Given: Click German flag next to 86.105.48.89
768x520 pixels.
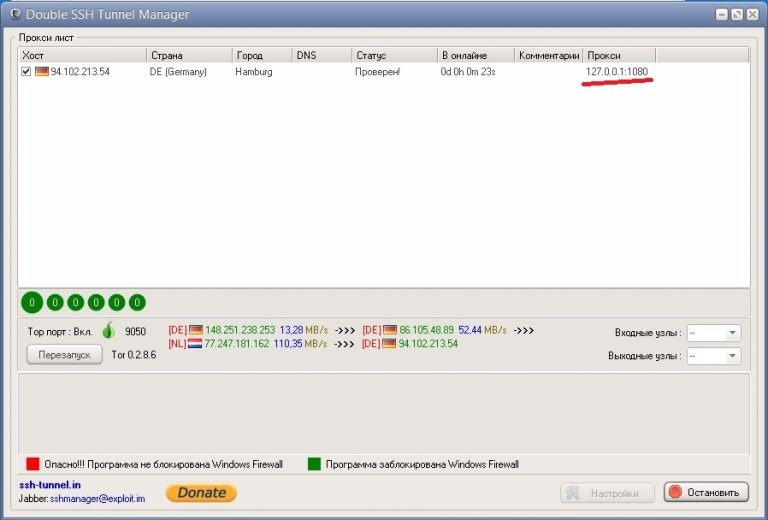Looking at the screenshot, I should (x=390, y=330).
